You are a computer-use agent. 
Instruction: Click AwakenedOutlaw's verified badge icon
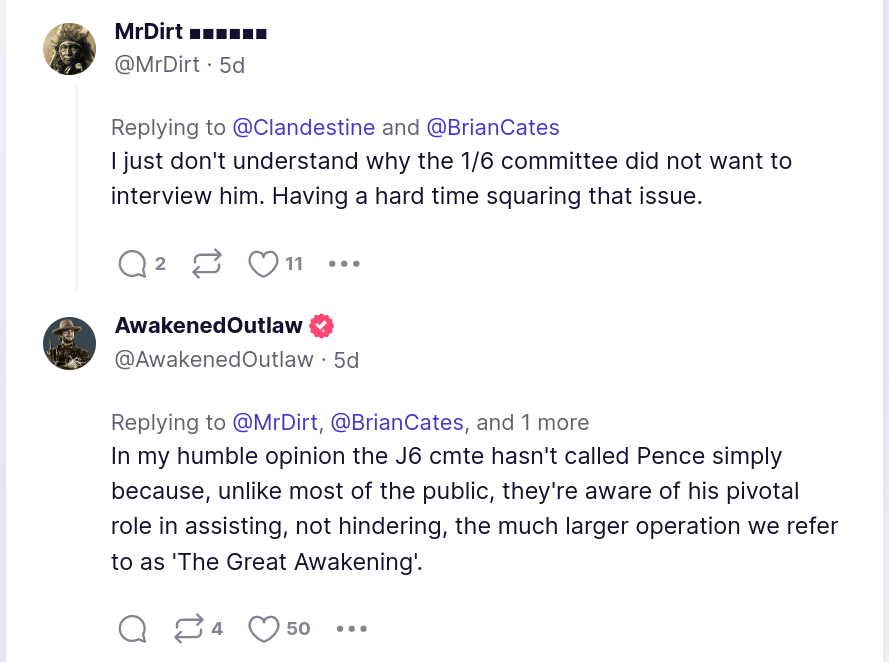pos(321,326)
